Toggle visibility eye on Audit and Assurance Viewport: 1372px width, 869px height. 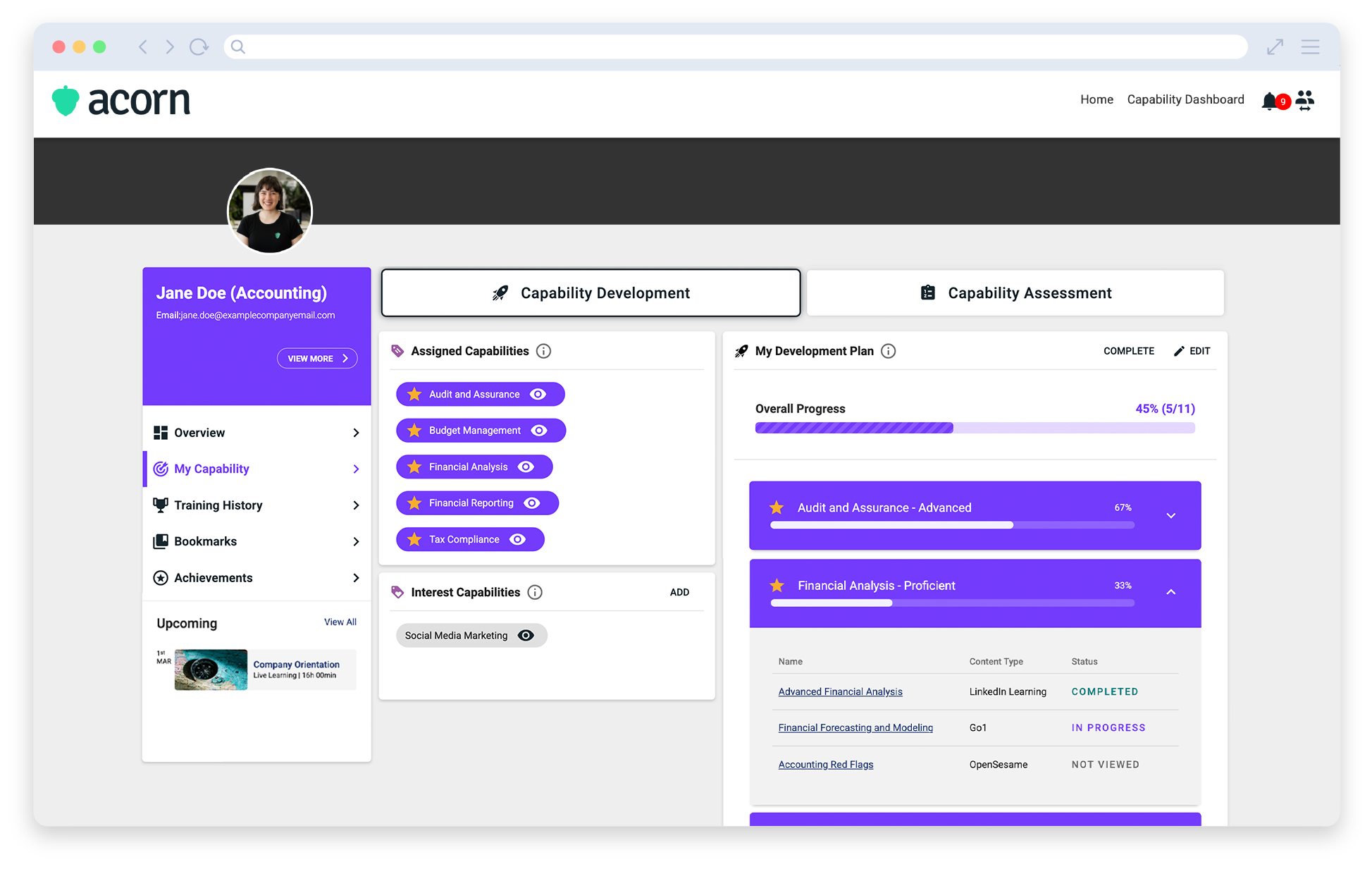tap(538, 394)
